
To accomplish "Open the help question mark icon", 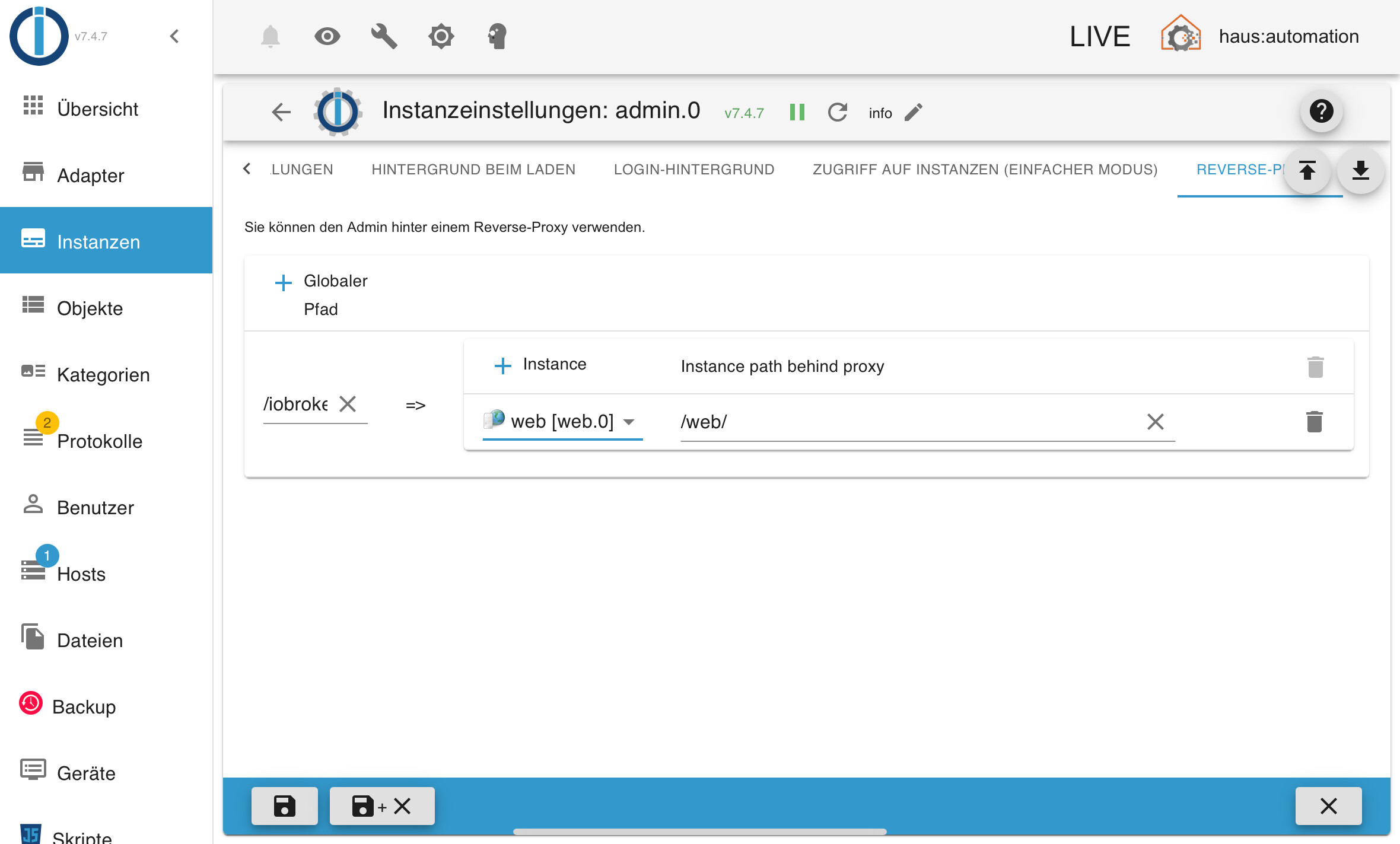I will click(x=1321, y=111).
